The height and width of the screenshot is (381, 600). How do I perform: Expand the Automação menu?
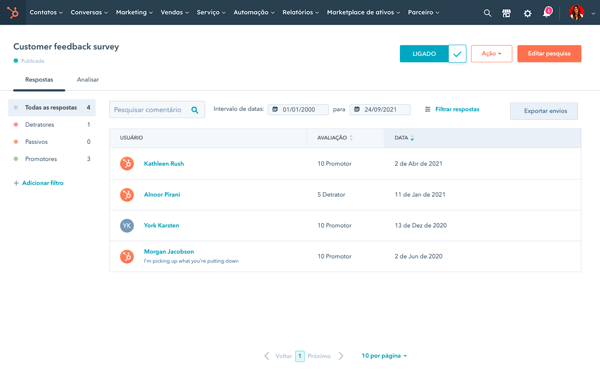pos(254,13)
